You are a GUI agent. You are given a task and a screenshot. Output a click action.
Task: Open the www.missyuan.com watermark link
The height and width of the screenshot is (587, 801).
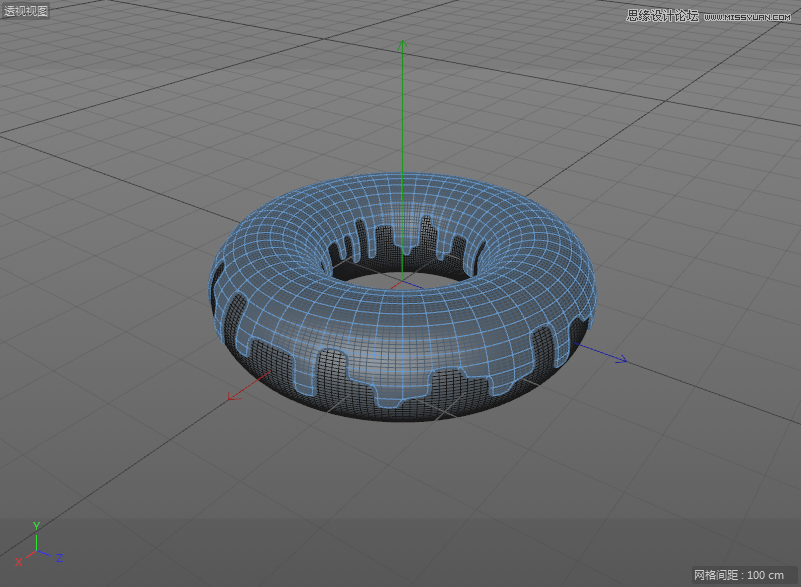pos(747,17)
